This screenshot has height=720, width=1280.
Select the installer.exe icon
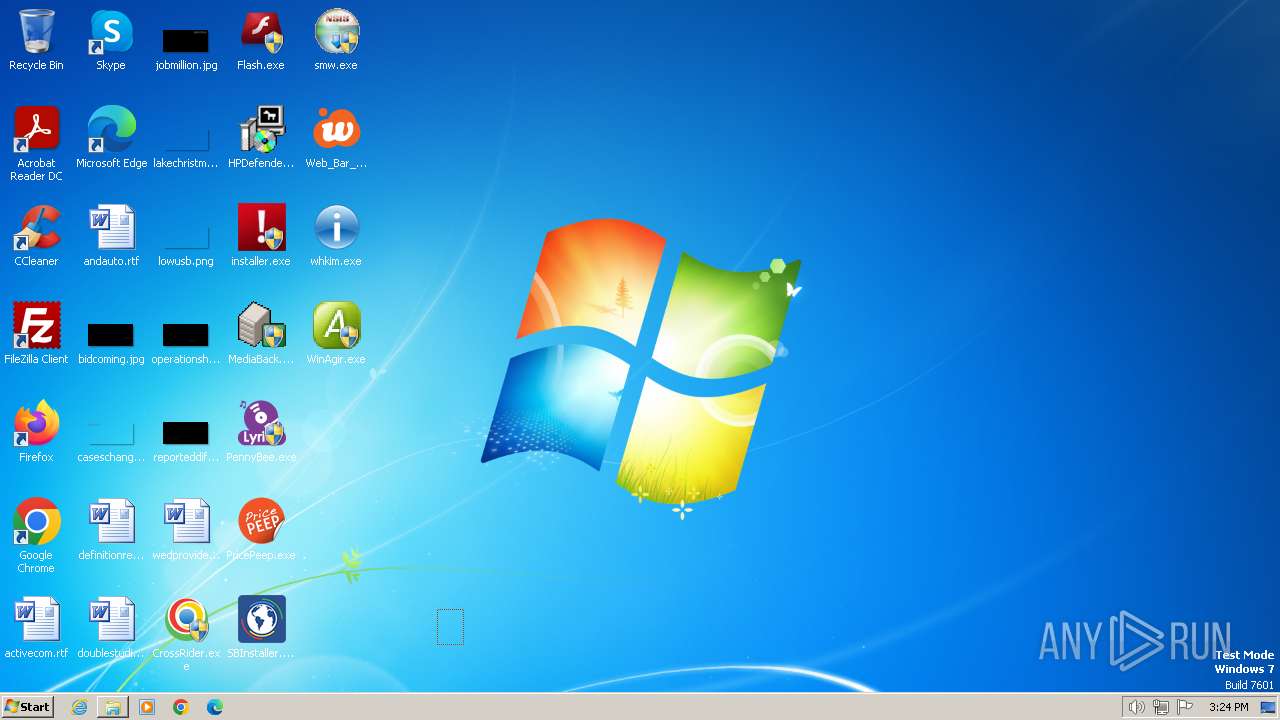coord(261,236)
